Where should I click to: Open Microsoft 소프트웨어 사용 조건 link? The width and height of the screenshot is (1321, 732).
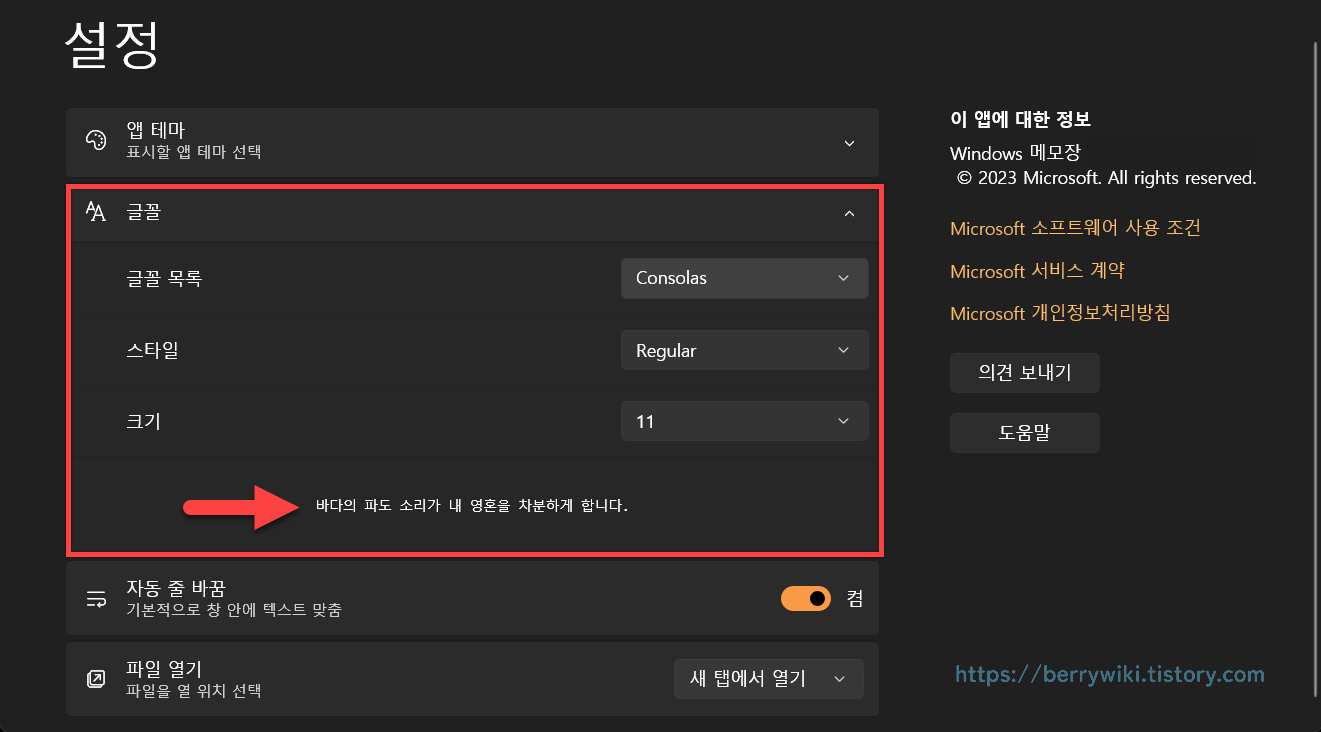point(1074,228)
